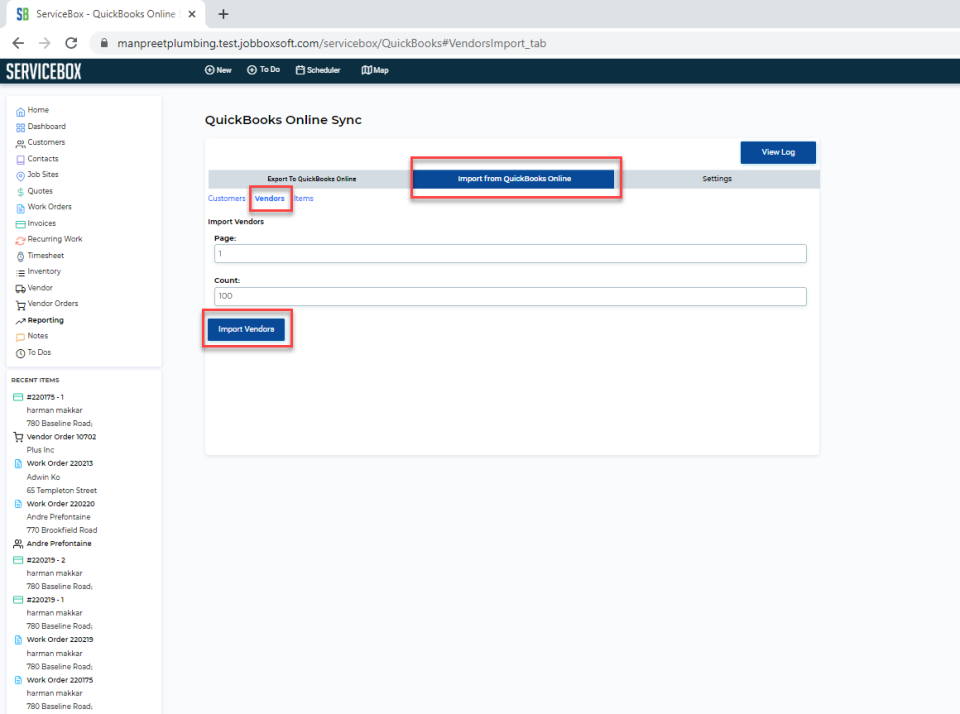Image resolution: width=960 pixels, height=714 pixels.
Task: Click the Vendor truck icon
Action: (20, 289)
